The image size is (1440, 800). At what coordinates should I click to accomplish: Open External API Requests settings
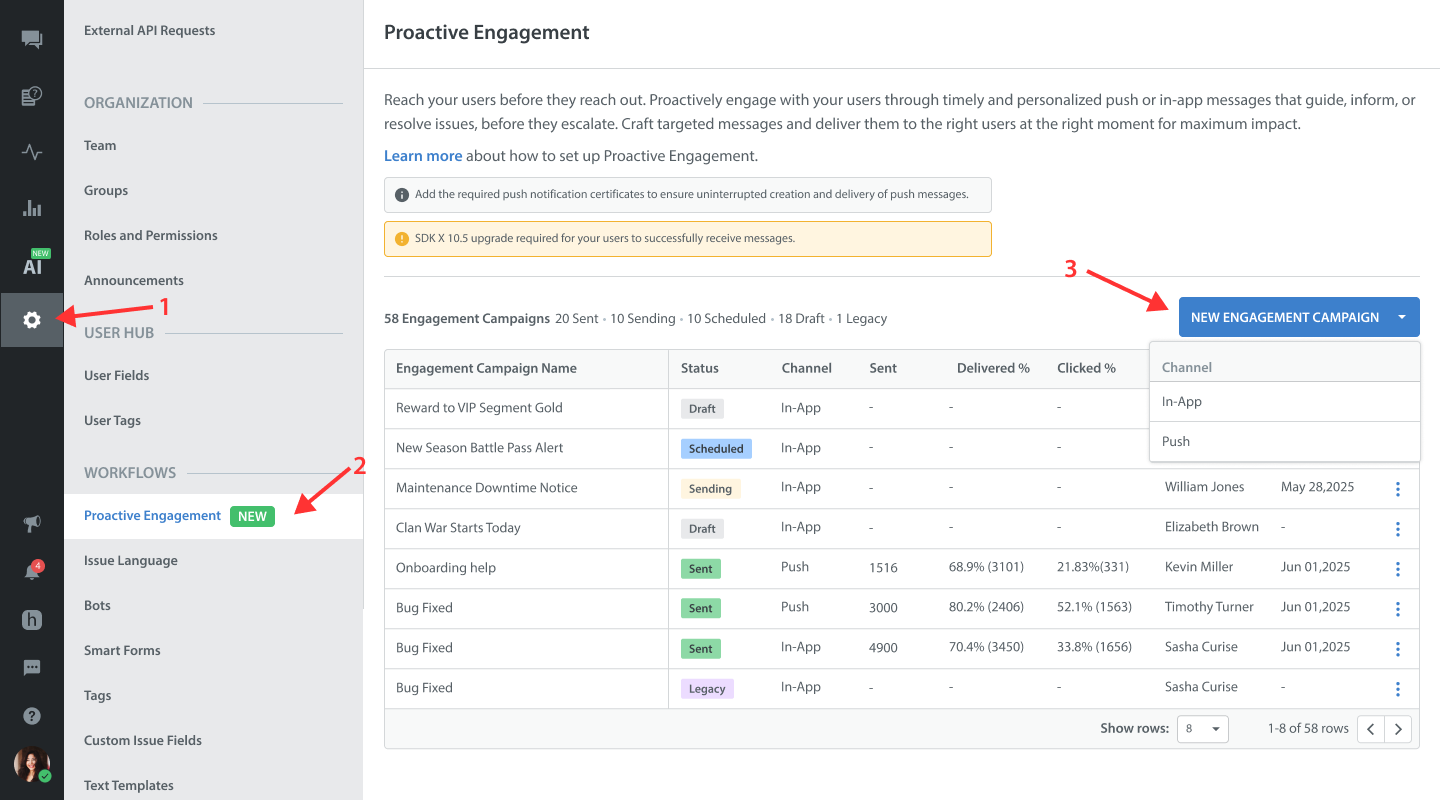click(149, 31)
